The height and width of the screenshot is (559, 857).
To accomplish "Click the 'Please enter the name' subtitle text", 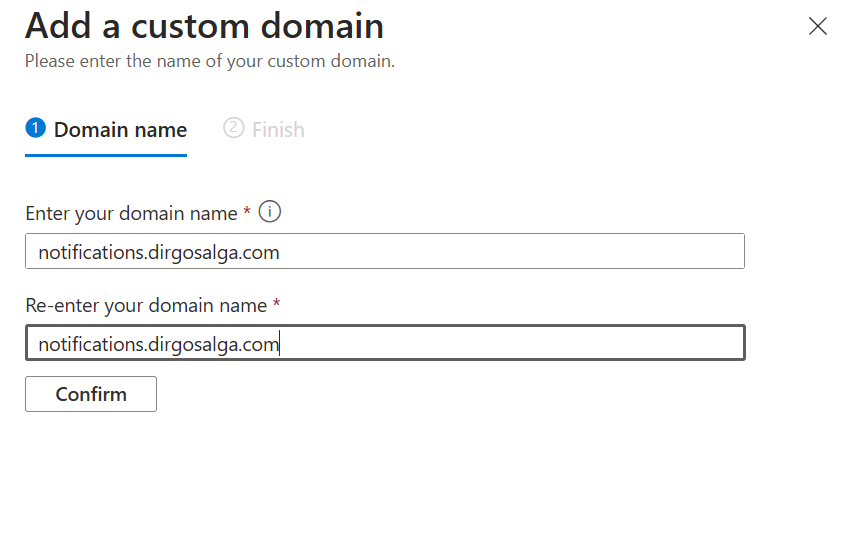I will point(209,62).
